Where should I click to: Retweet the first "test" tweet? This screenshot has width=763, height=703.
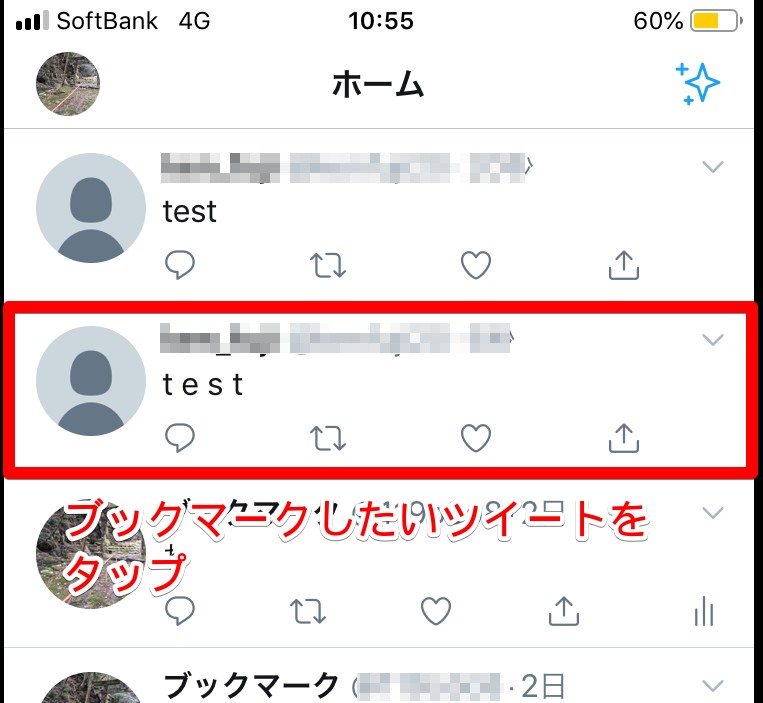tap(328, 265)
